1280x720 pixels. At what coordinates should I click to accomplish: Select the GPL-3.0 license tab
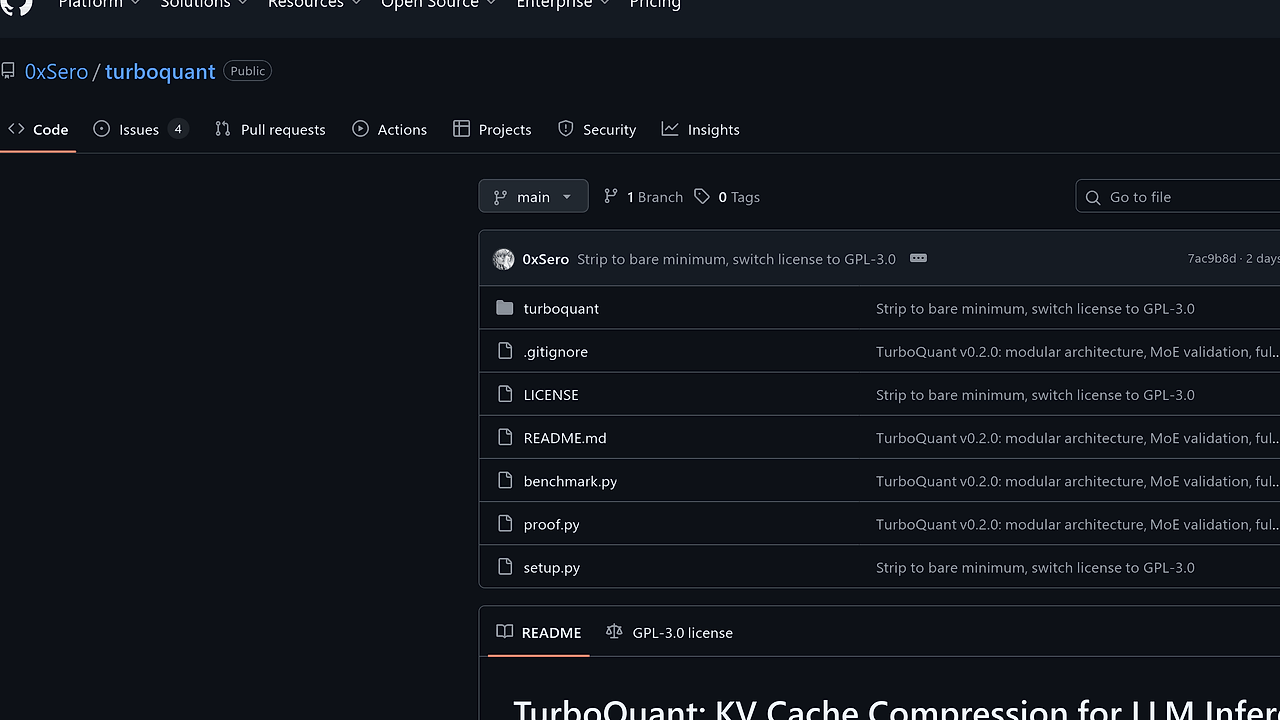(669, 632)
